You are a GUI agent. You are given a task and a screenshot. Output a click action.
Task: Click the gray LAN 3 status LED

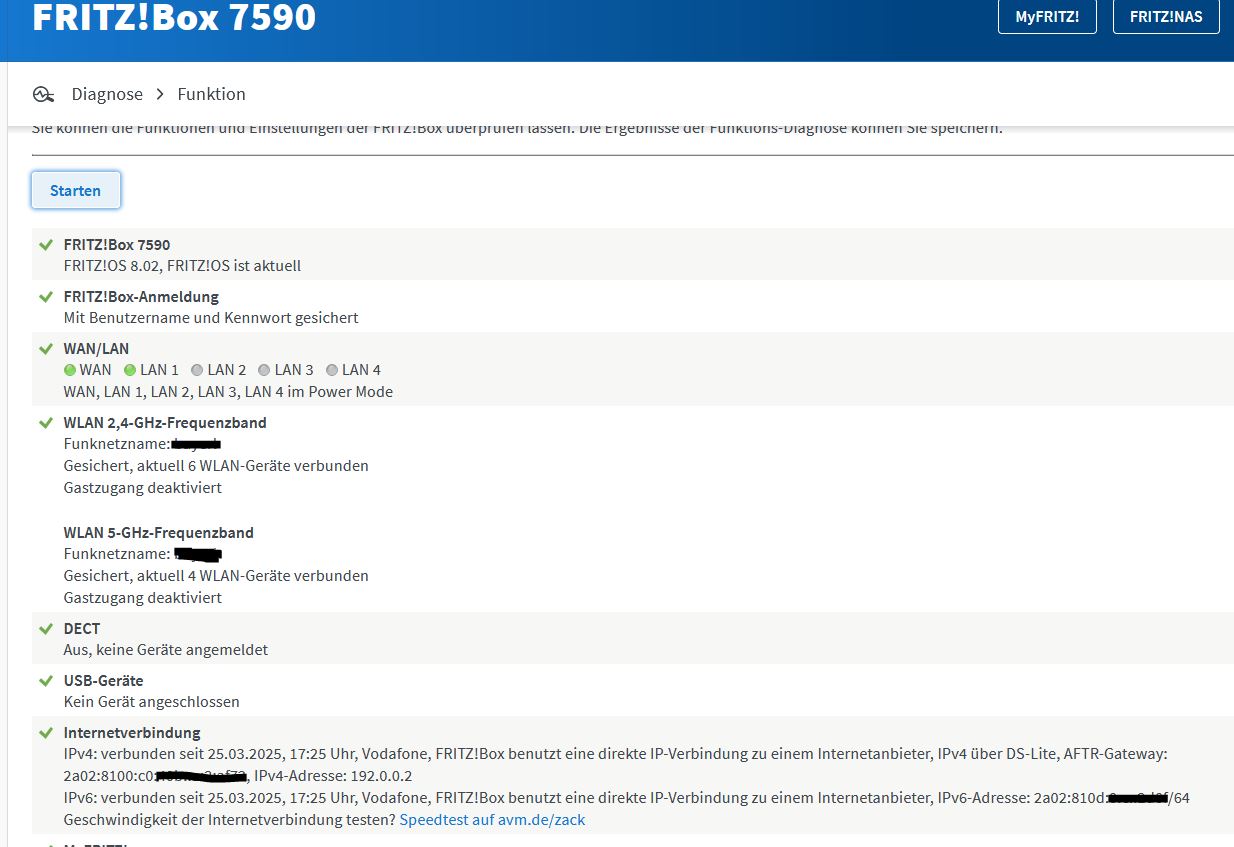264,370
